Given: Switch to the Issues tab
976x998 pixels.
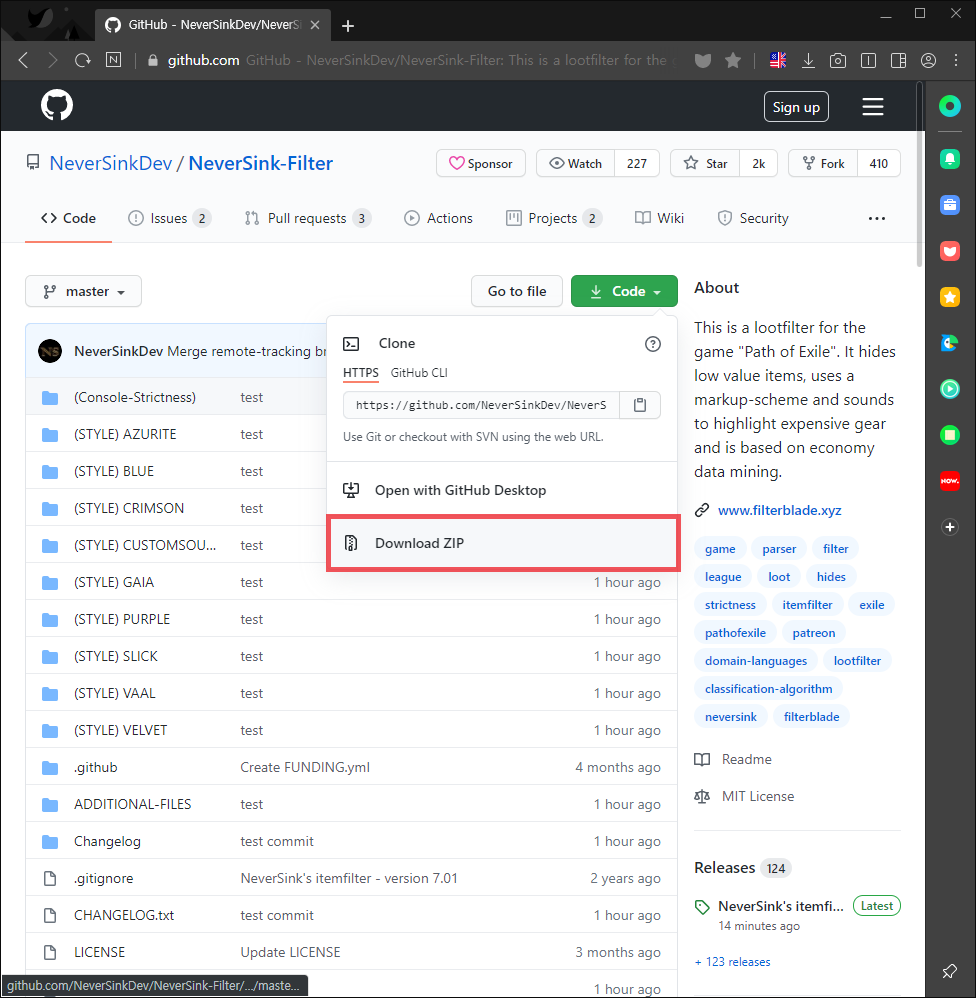Looking at the screenshot, I should pos(169,218).
